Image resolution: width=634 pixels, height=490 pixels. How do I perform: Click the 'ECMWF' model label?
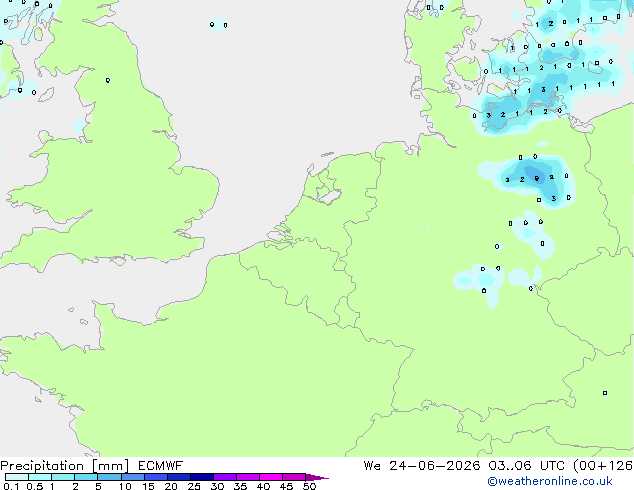pos(161,466)
